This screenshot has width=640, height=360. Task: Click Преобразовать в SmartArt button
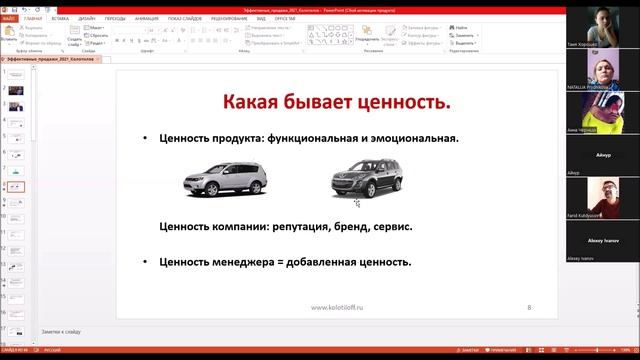click(273, 43)
